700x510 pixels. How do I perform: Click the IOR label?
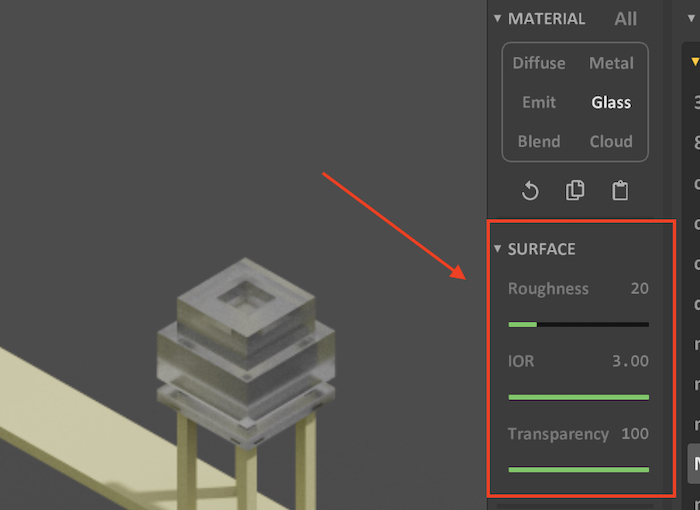point(521,361)
